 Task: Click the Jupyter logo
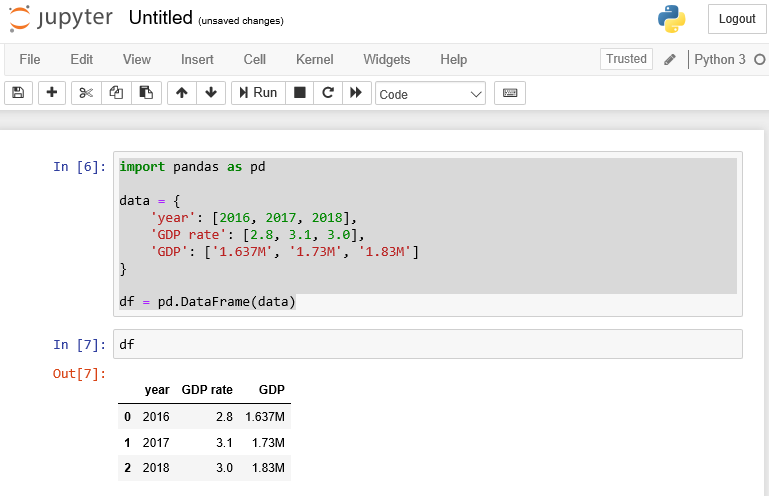pyautogui.click(x=61, y=19)
